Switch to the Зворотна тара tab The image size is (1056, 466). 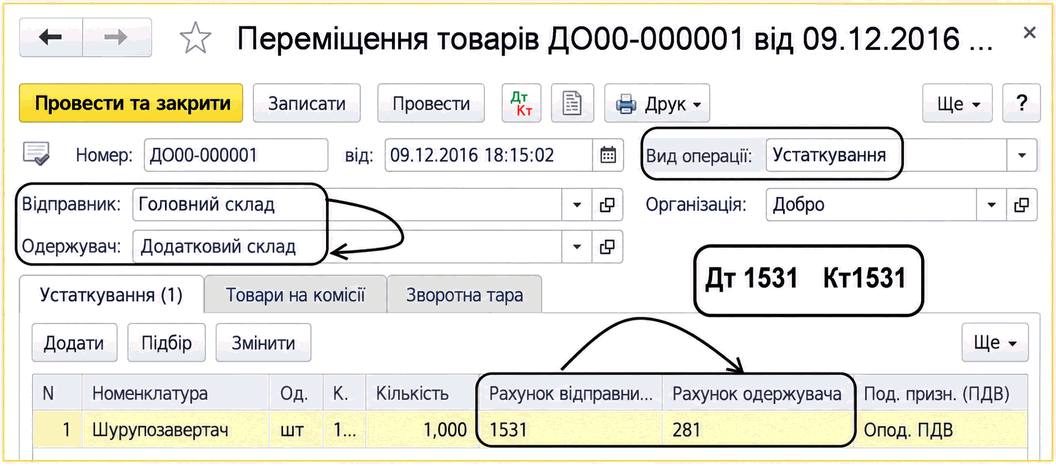tap(464, 294)
